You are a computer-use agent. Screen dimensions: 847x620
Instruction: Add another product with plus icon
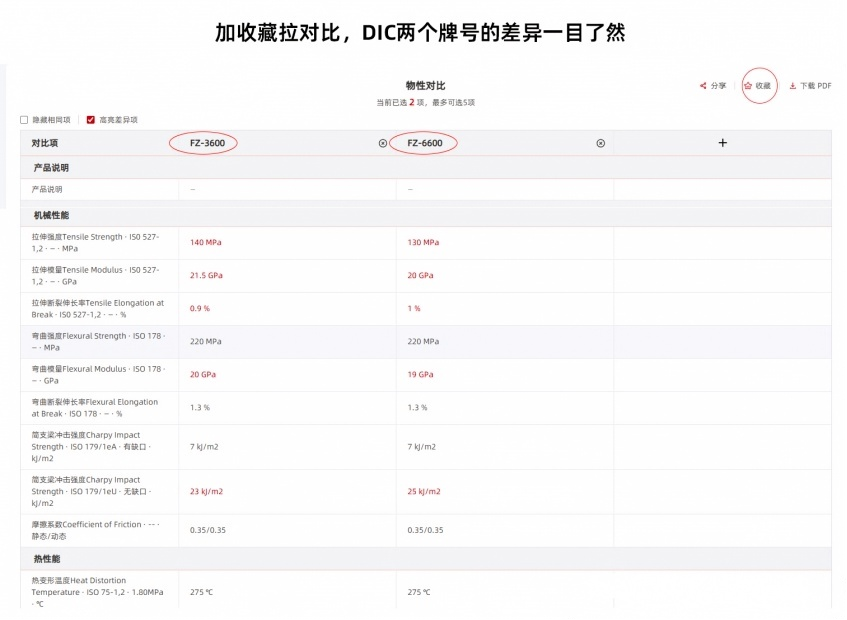[723, 143]
